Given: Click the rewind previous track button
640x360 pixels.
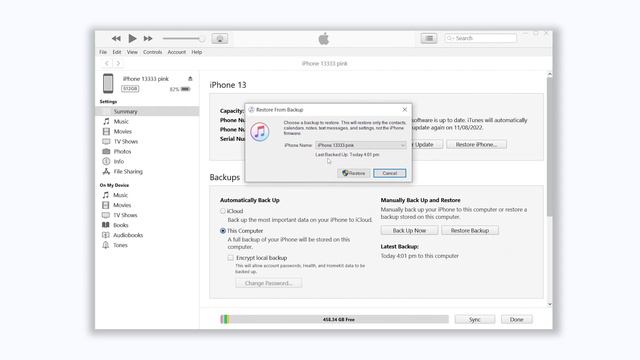Looking at the screenshot, I should point(116,38).
